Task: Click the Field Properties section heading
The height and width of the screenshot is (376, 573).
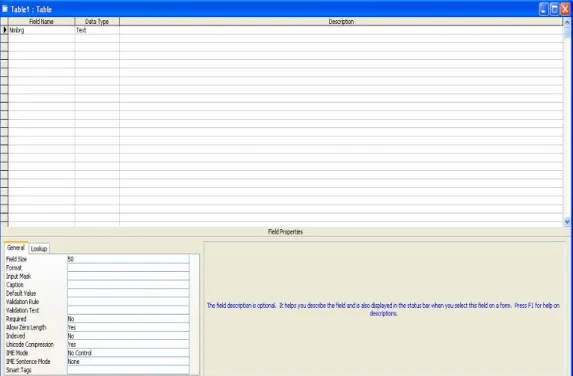Action: pos(285,232)
